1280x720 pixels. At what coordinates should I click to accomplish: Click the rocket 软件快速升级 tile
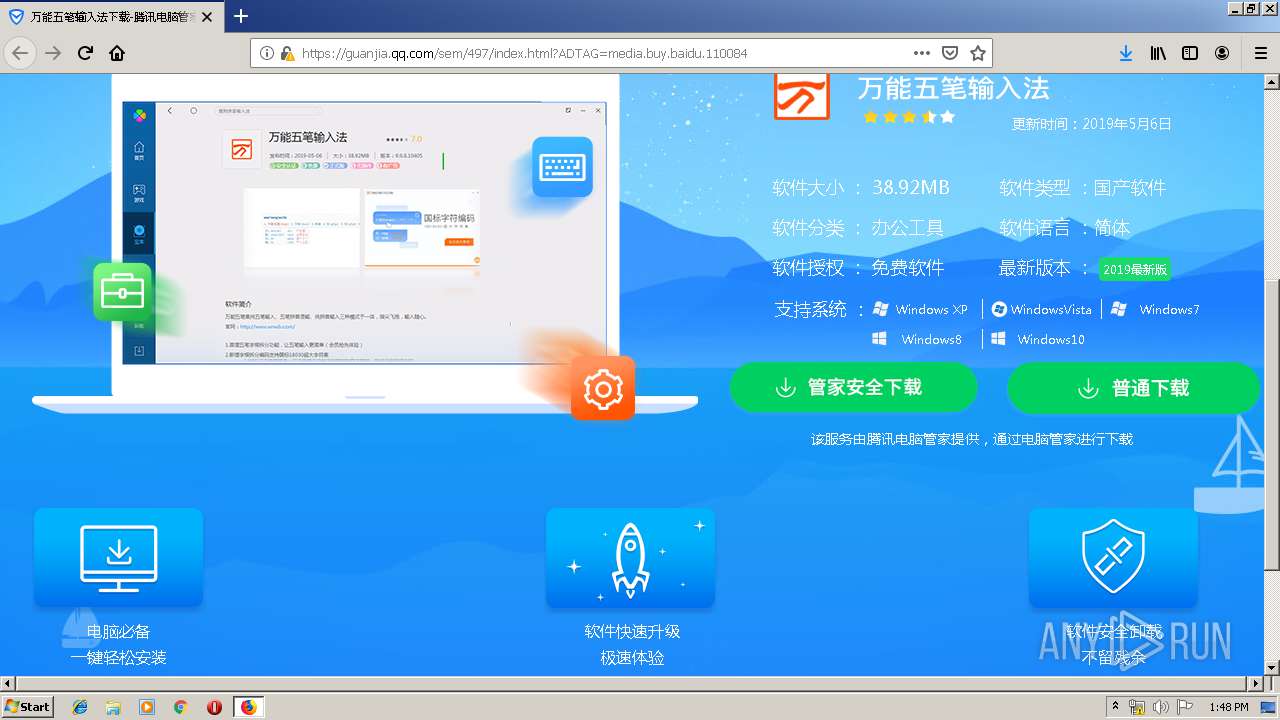[x=630, y=558]
